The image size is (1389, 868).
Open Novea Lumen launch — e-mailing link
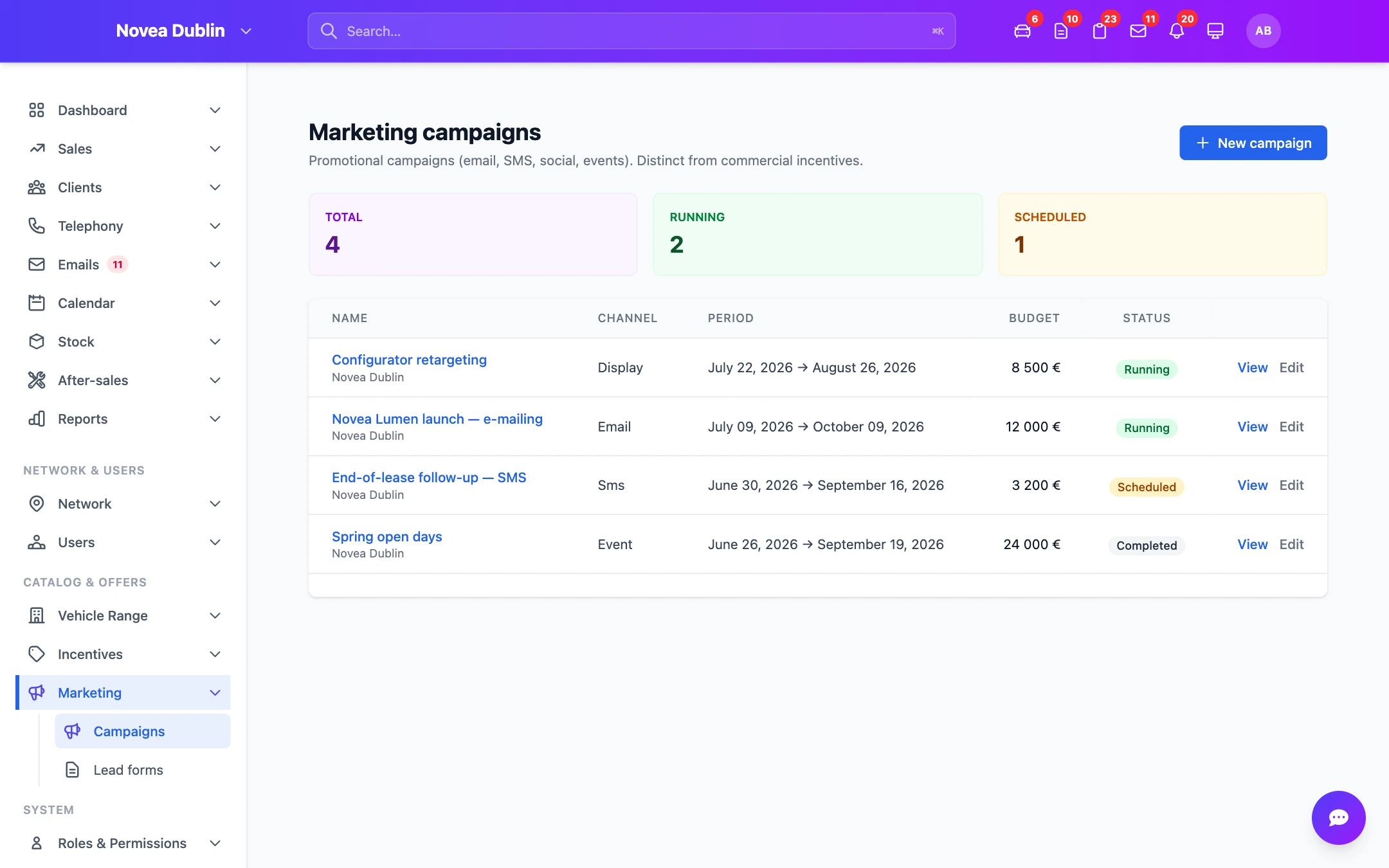pos(437,419)
